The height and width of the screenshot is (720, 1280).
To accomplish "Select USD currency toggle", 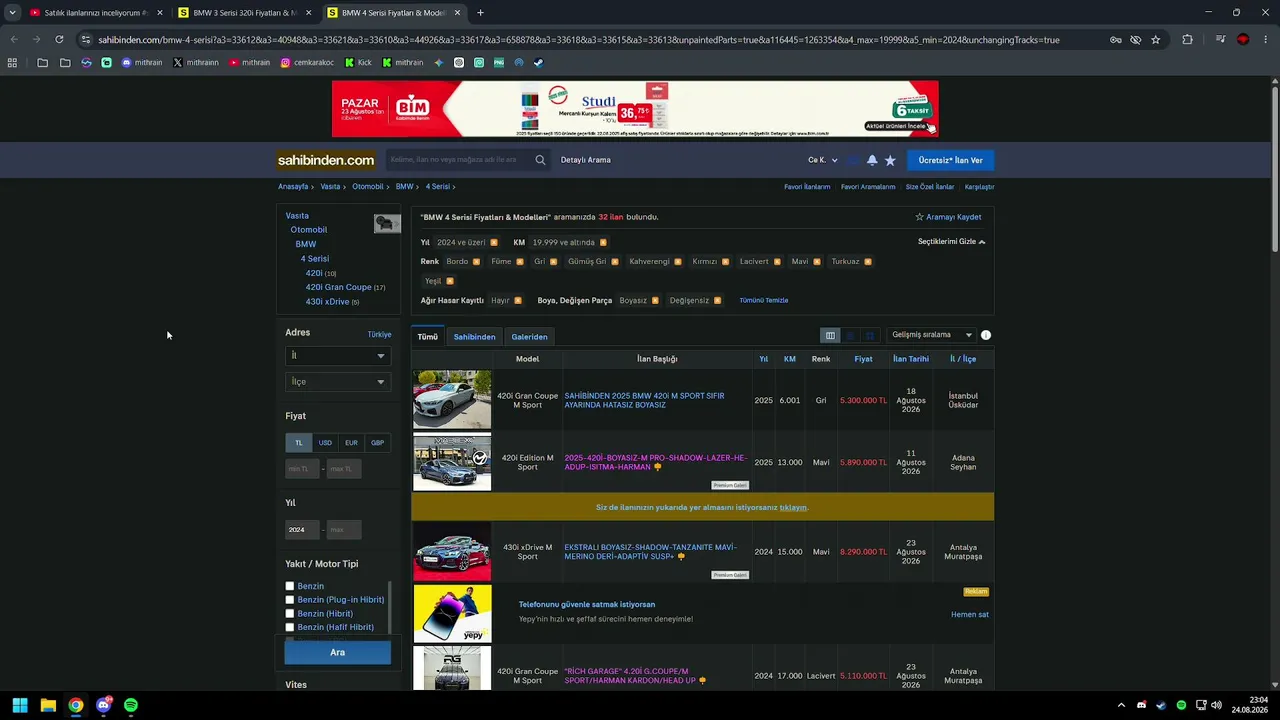I will point(325,443).
